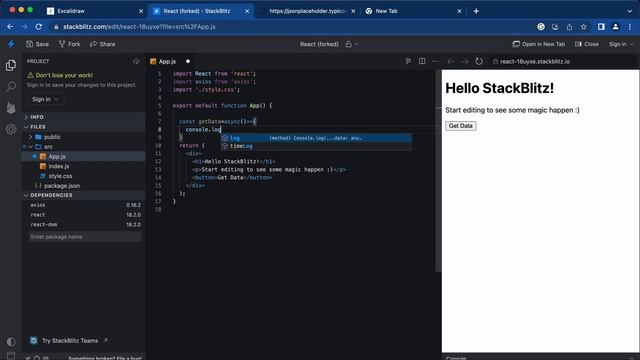640x360 pixels.
Task: Open Try StackBlitz Teams link
Action: 69,341
